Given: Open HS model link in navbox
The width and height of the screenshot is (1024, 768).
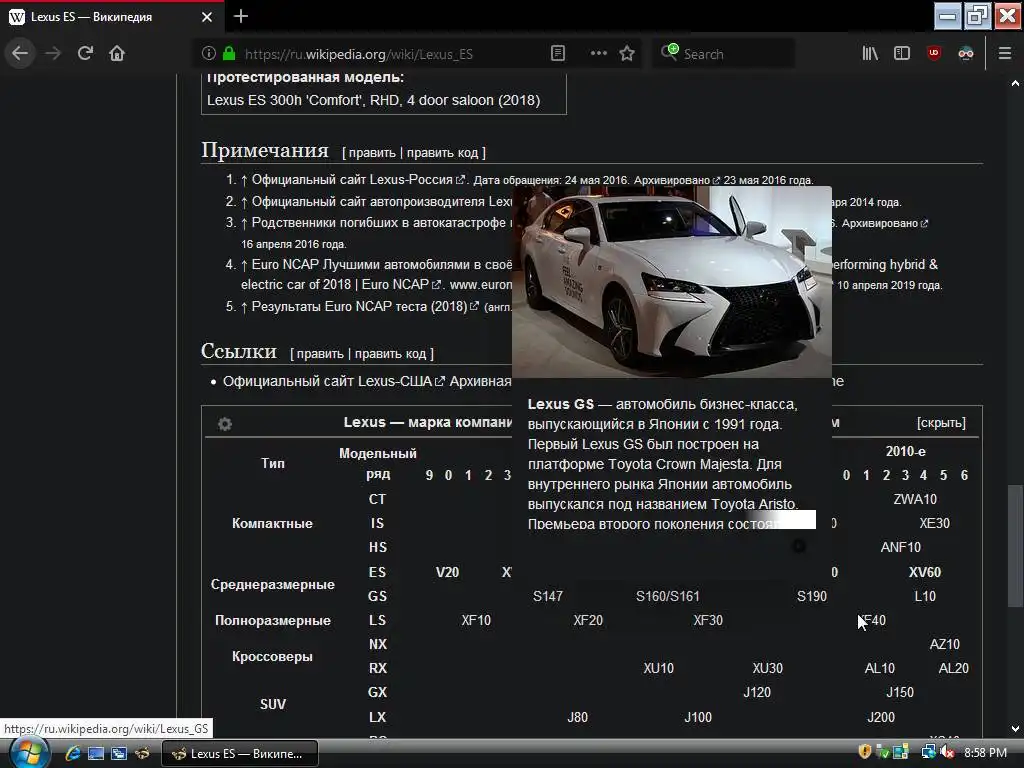Looking at the screenshot, I should pos(377,547).
